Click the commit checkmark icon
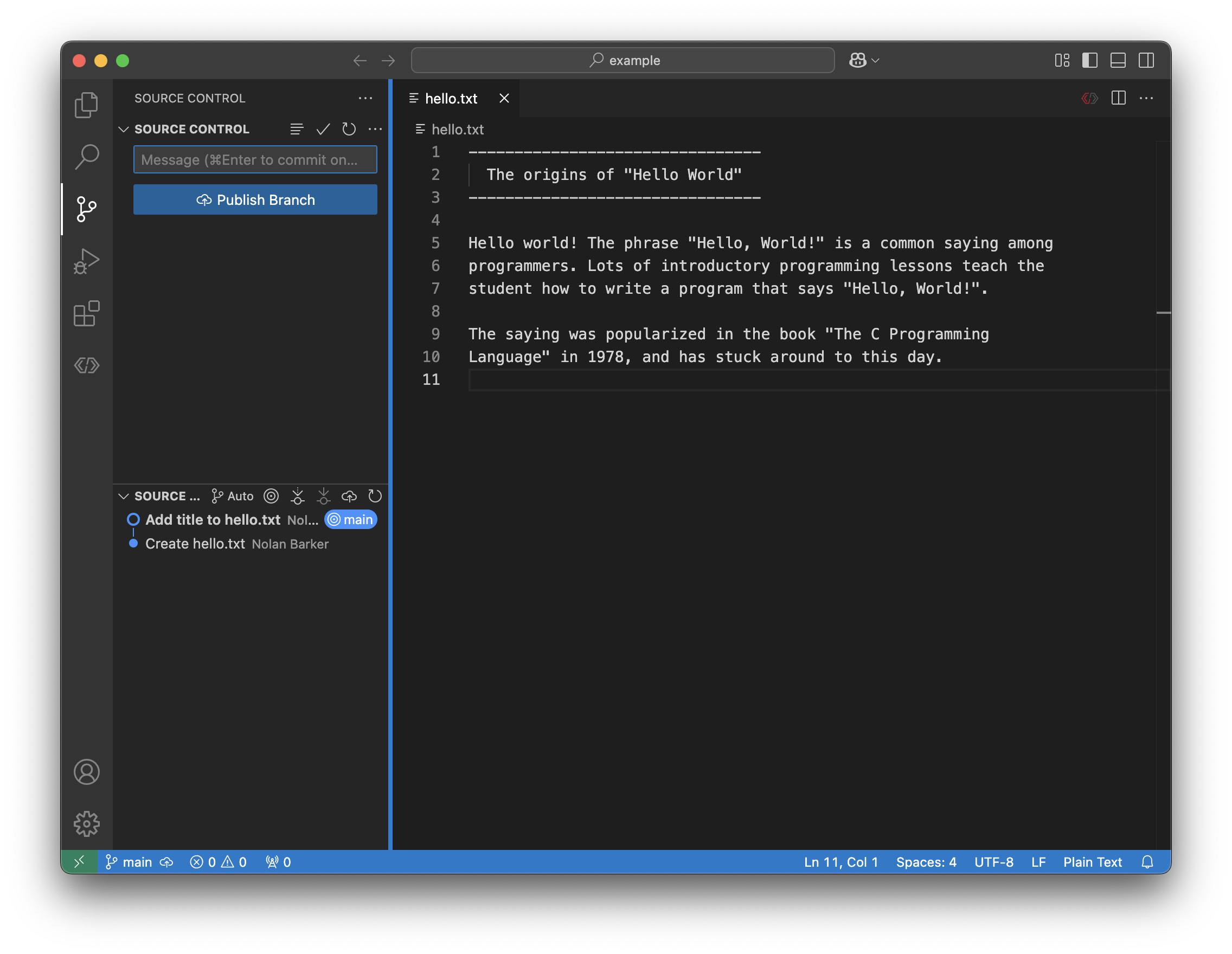The height and width of the screenshot is (954, 1232). (x=323, y=129)
